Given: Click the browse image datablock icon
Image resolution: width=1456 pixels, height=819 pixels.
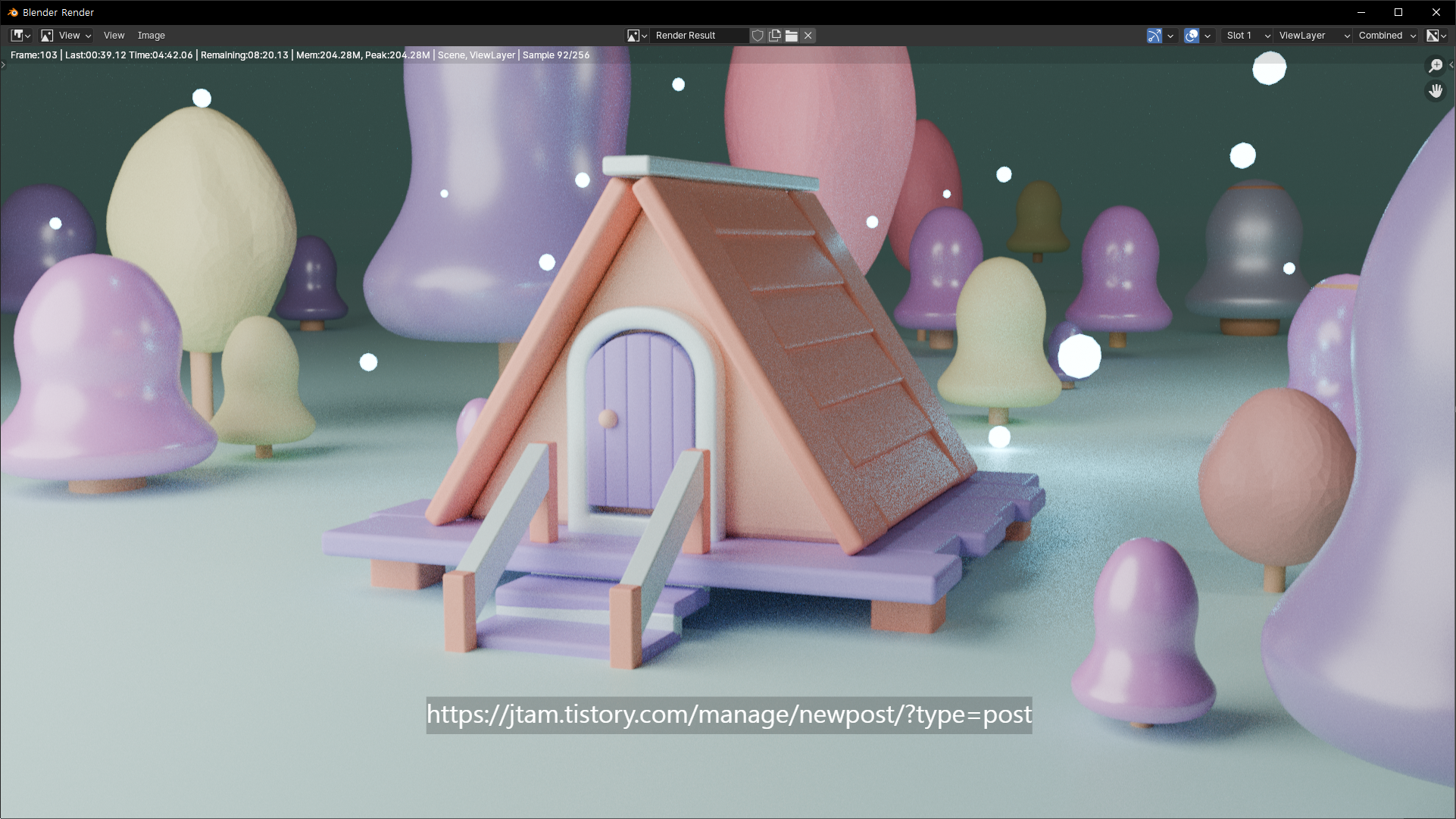Looking at the screenshot, I should [636, 36].
